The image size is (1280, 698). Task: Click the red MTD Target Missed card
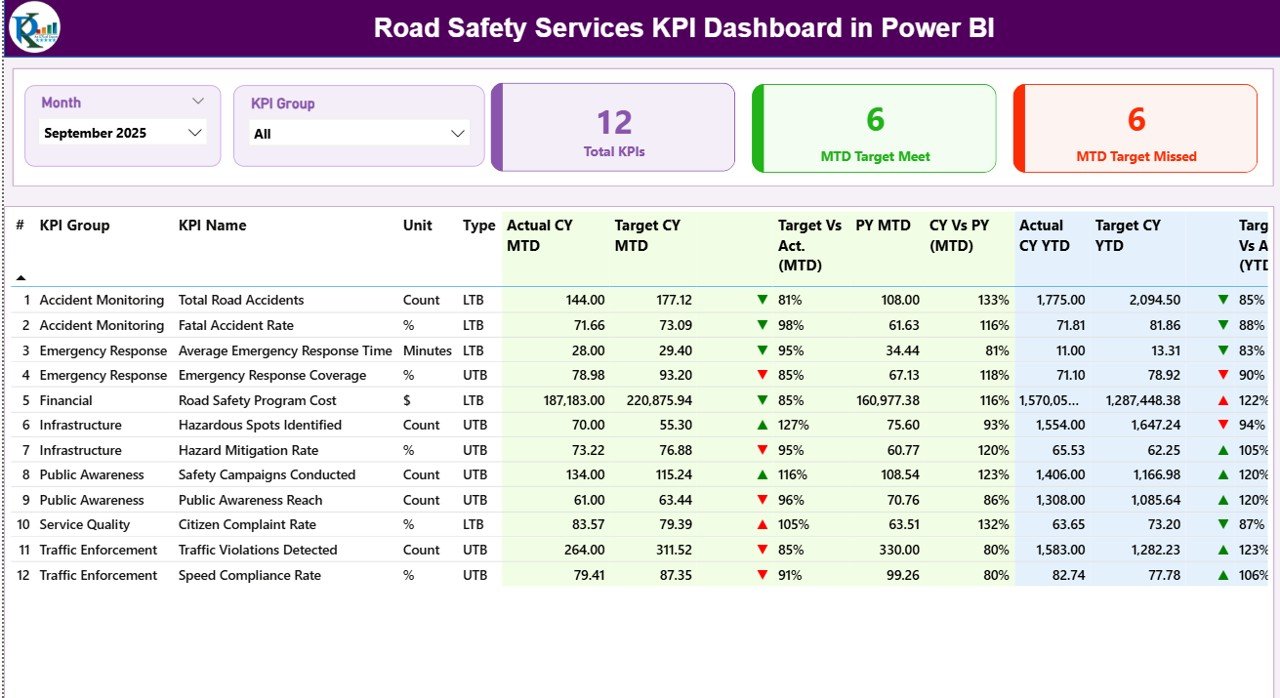(x=1135, y=128)
